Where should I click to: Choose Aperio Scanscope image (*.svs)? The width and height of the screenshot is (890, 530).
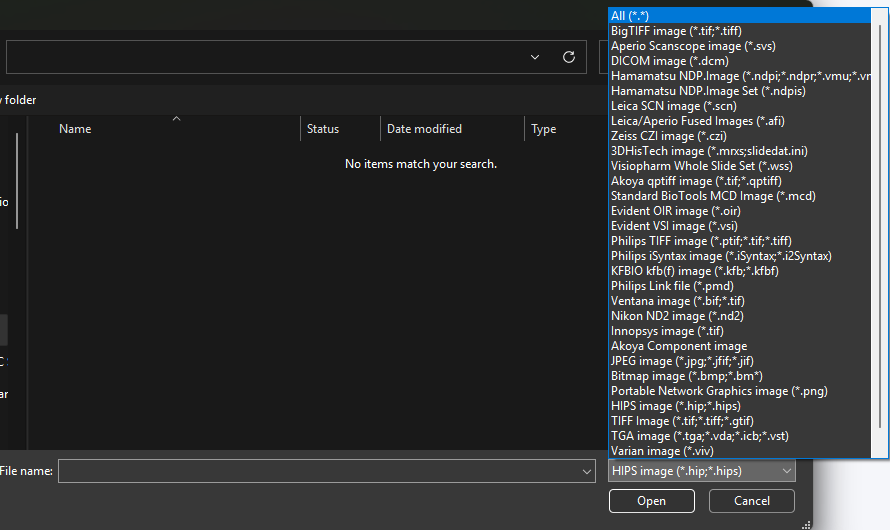coord(740,46)
